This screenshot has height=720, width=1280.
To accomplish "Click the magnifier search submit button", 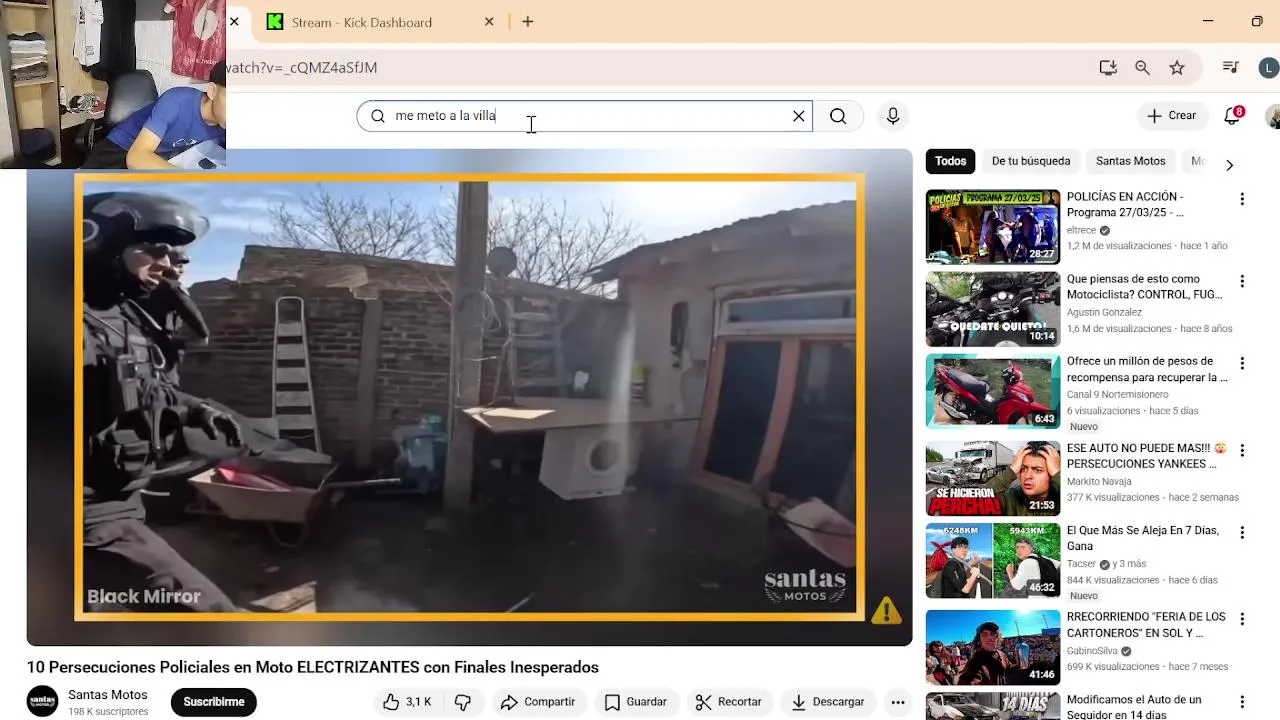I will coord(838,116).
